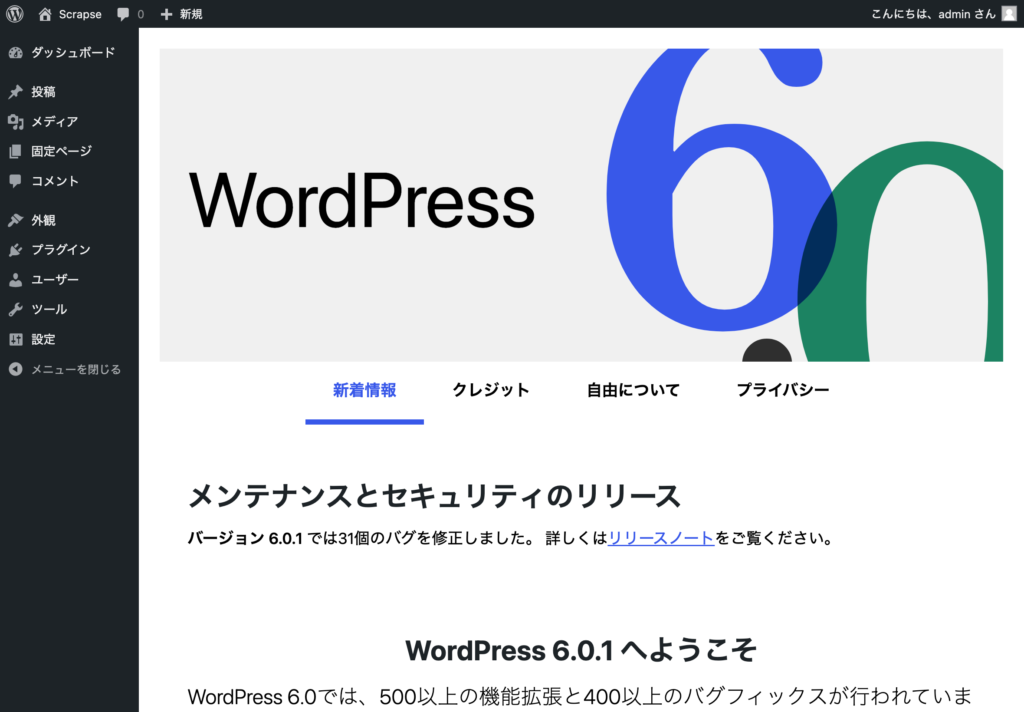The height and width of the screenshot is (712, 1024).
Task: Click the bold バージョン 6.0.1 text
Action: click(245, 538)
